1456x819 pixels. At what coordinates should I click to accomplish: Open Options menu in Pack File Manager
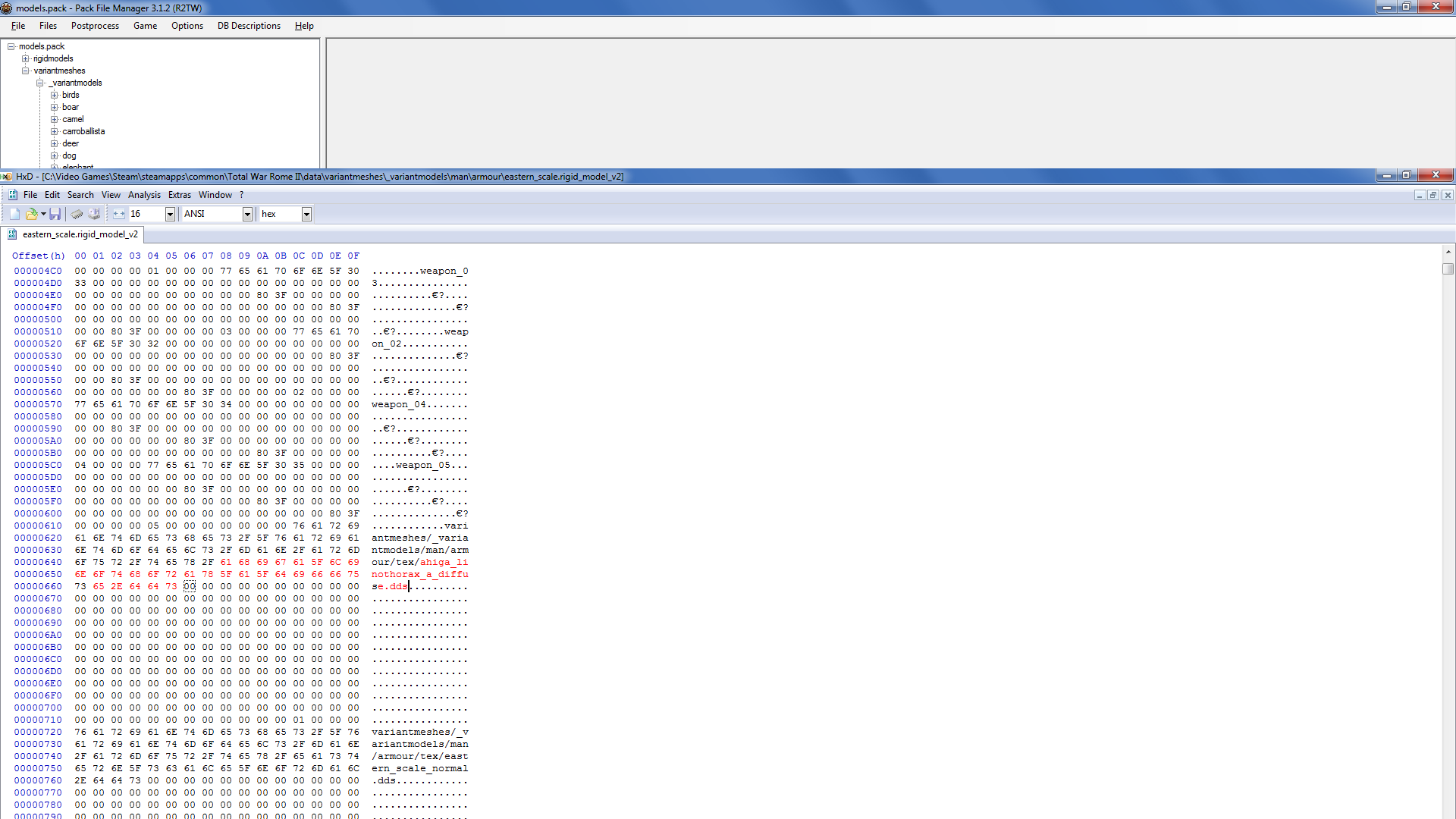click(x=187, y=26)
